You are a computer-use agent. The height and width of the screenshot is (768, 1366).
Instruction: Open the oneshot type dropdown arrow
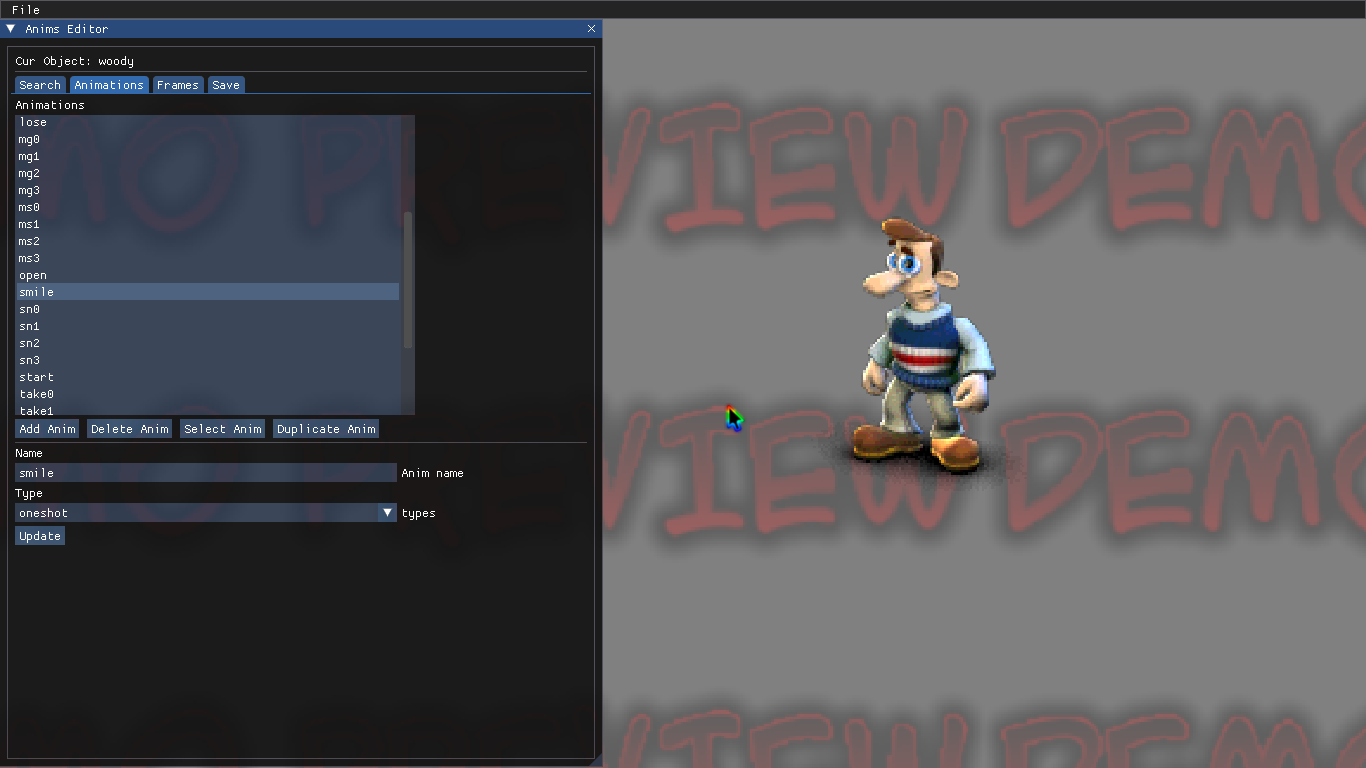[x=388, y=513]
